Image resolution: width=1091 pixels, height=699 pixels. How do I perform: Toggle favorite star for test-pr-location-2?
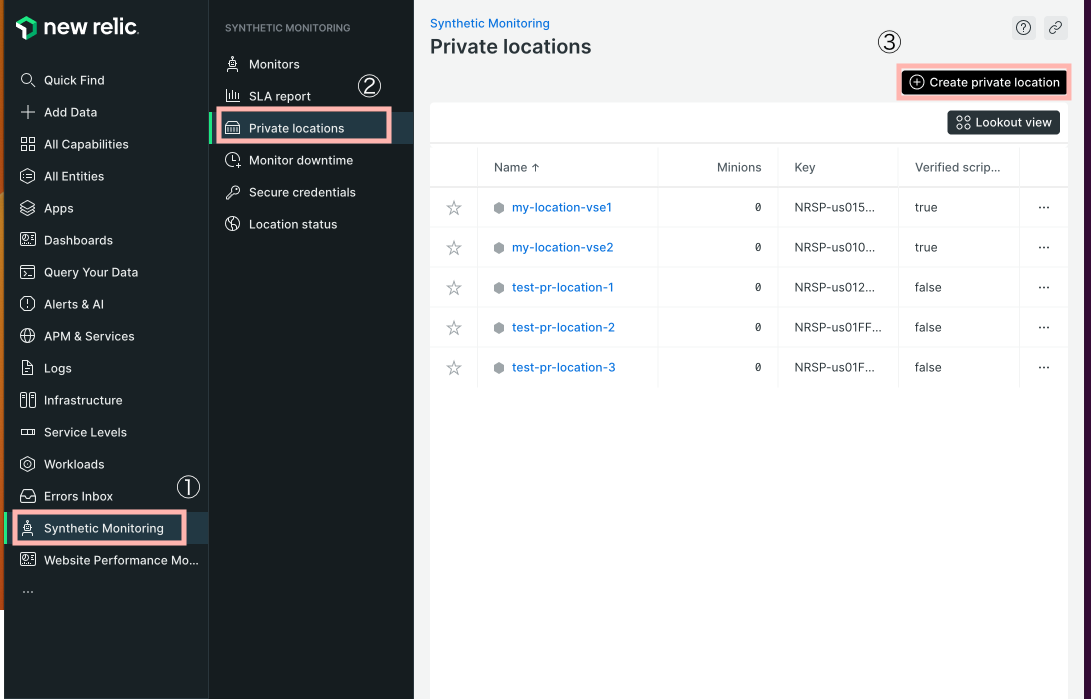click(x=454, y=328)
